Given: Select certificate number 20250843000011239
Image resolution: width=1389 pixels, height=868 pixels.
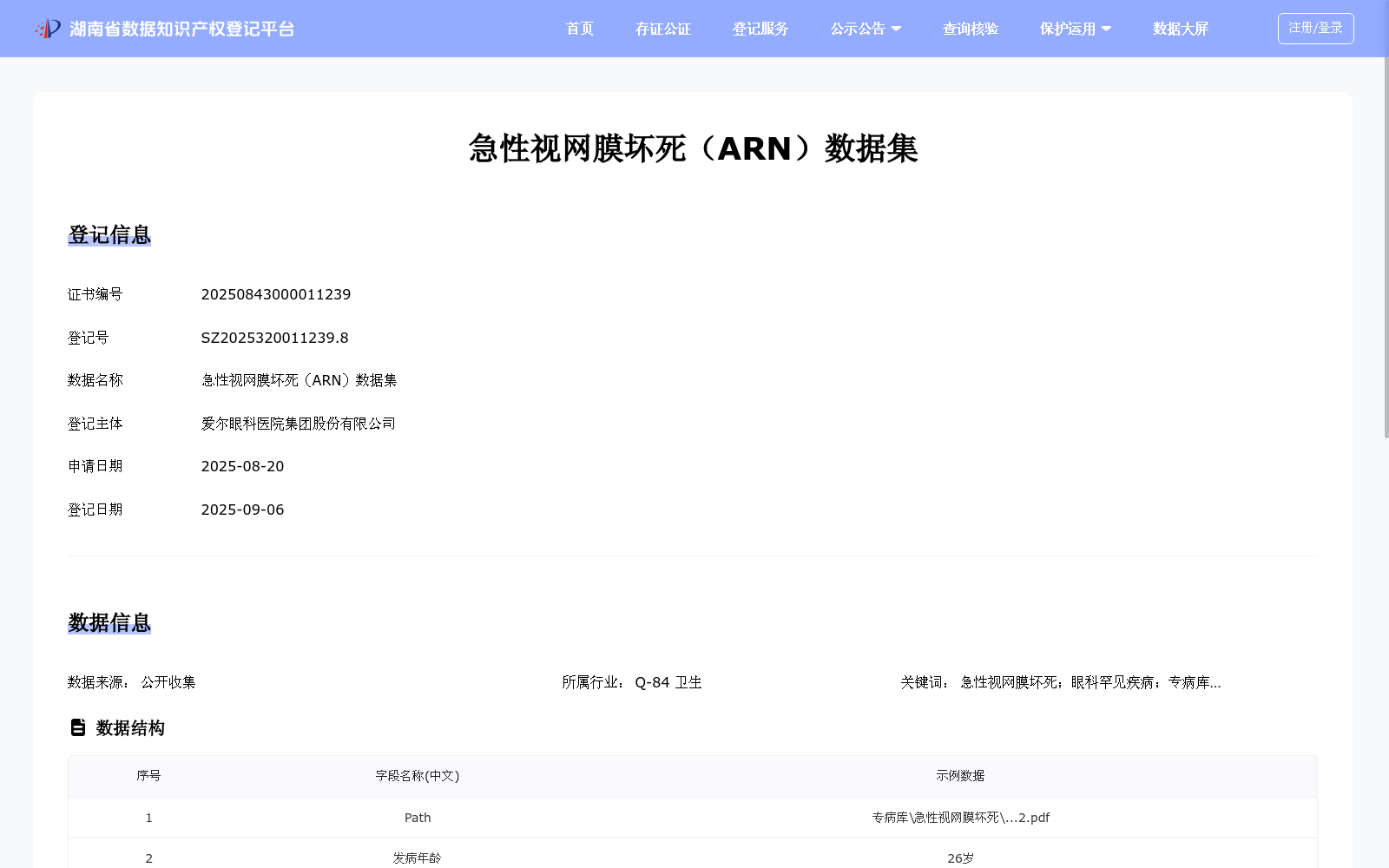Looking at the screenshot, I should click(x=276, y=294).
